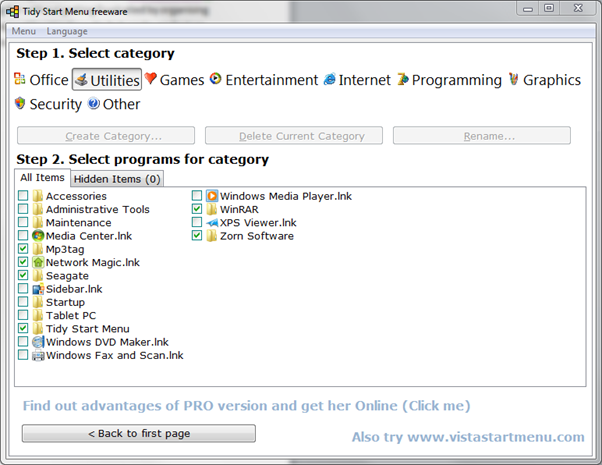602x465 pixels.
Task: Uncheck the Seagate checkbox
Action: (x=23, y=275)
